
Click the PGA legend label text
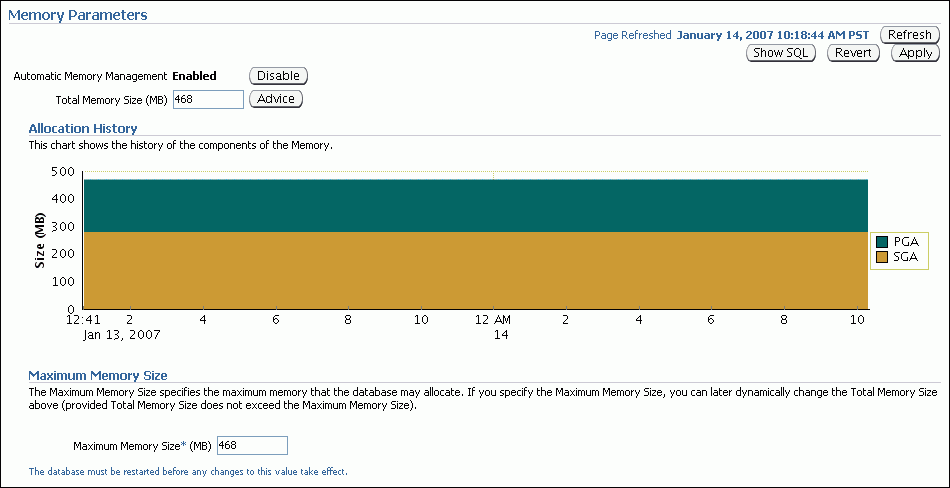(x=905, y=242)
